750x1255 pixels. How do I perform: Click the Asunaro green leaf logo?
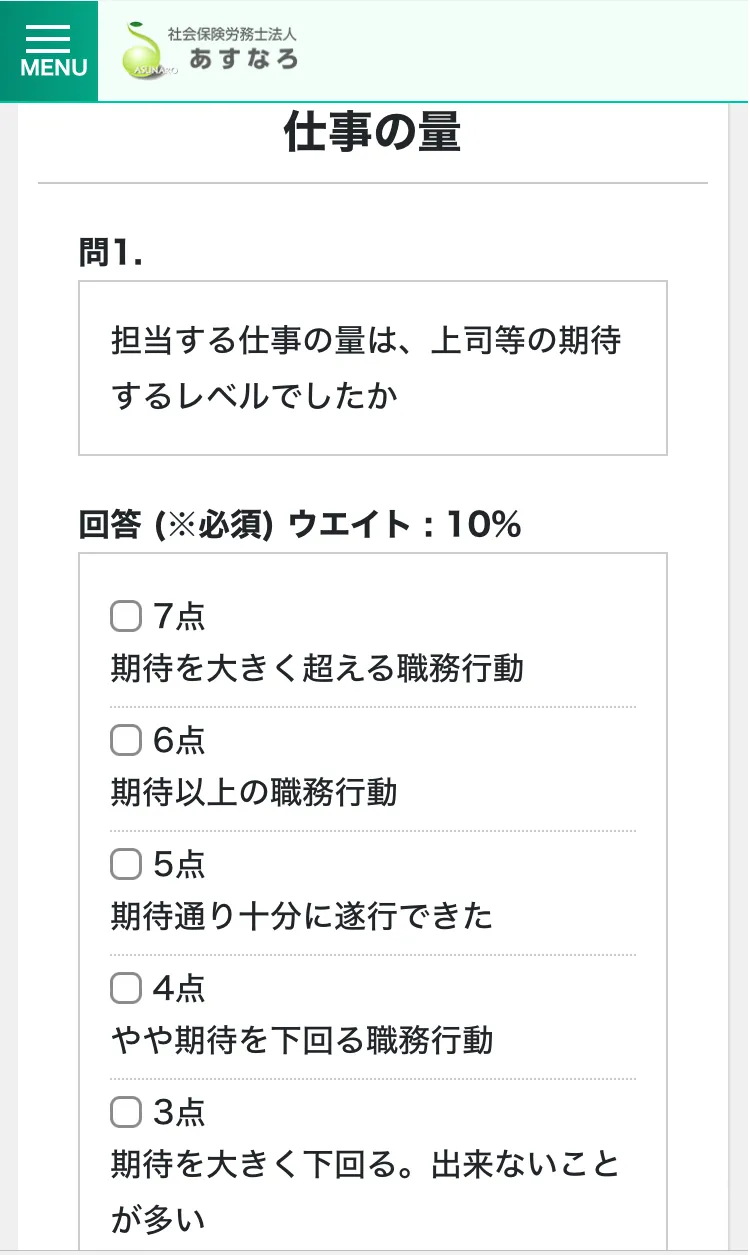click(x=146, y=52)
